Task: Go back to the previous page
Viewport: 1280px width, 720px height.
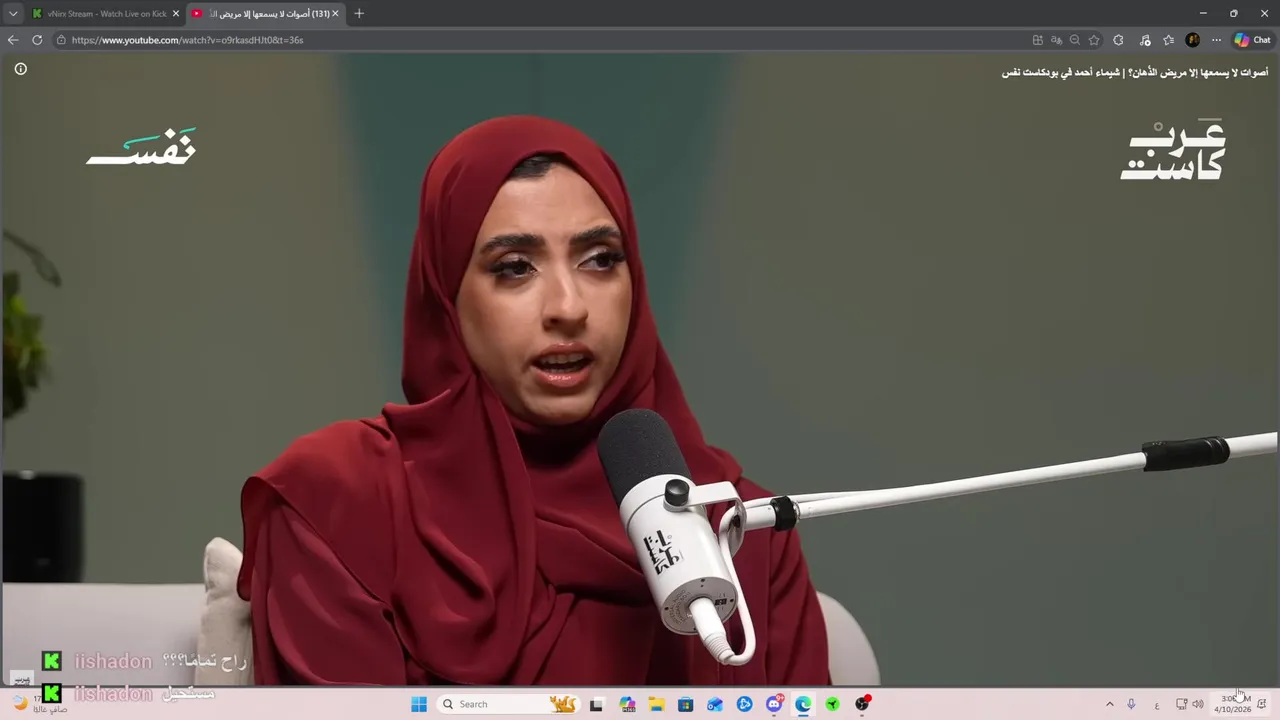Action: coord(13,40)
